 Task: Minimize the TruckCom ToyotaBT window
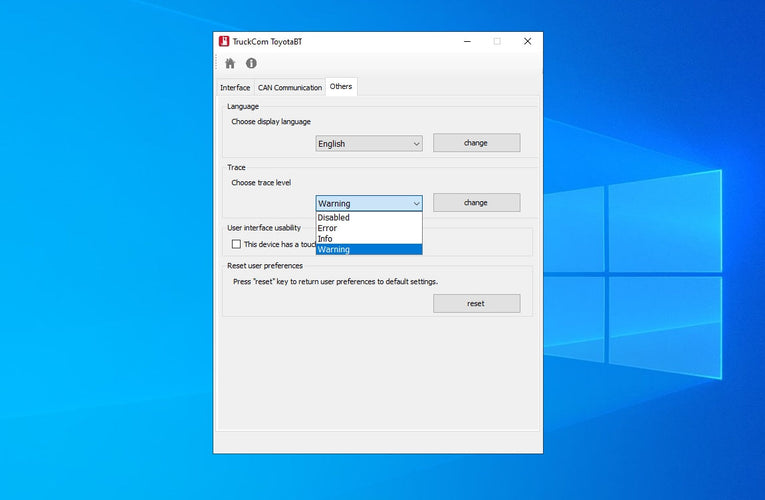pos(467,41)
